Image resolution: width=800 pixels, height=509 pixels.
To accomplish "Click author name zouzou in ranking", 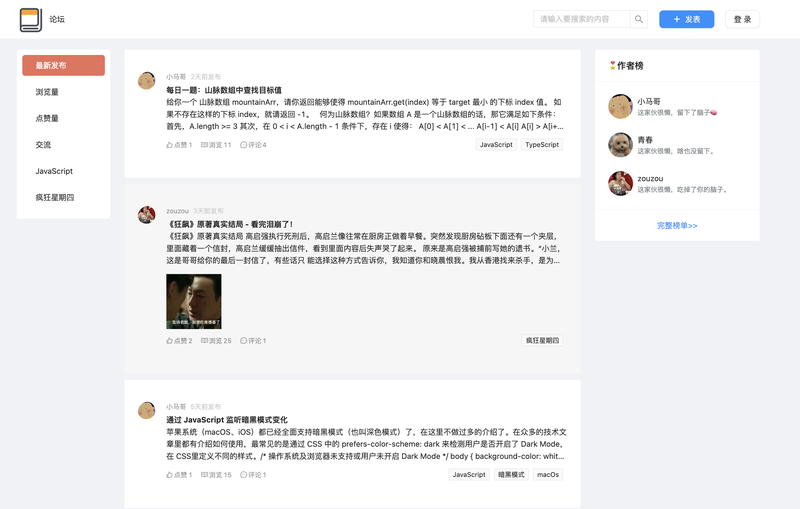I will tap(650, 179).
